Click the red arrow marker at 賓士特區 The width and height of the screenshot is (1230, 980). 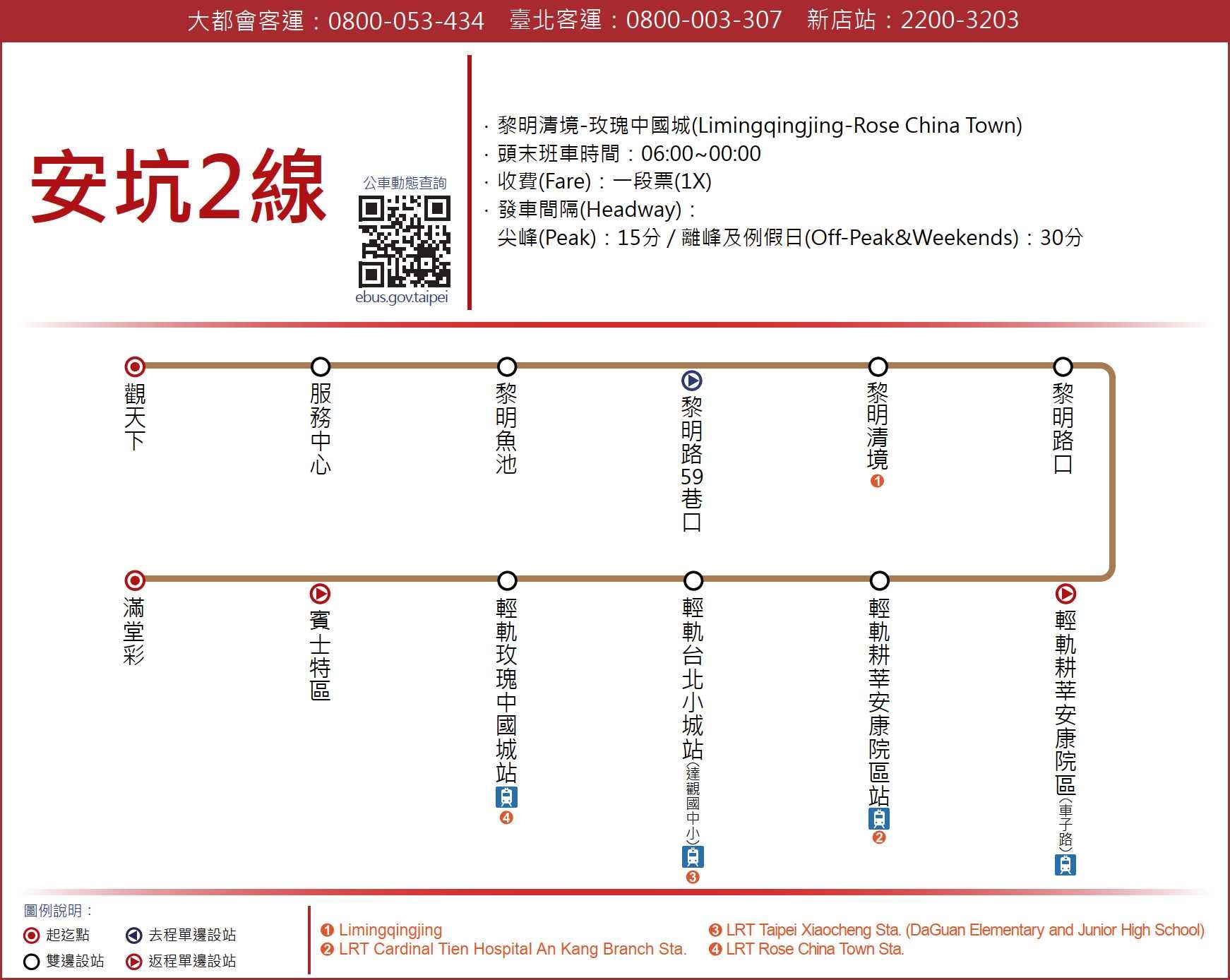(x=320, y=594)
